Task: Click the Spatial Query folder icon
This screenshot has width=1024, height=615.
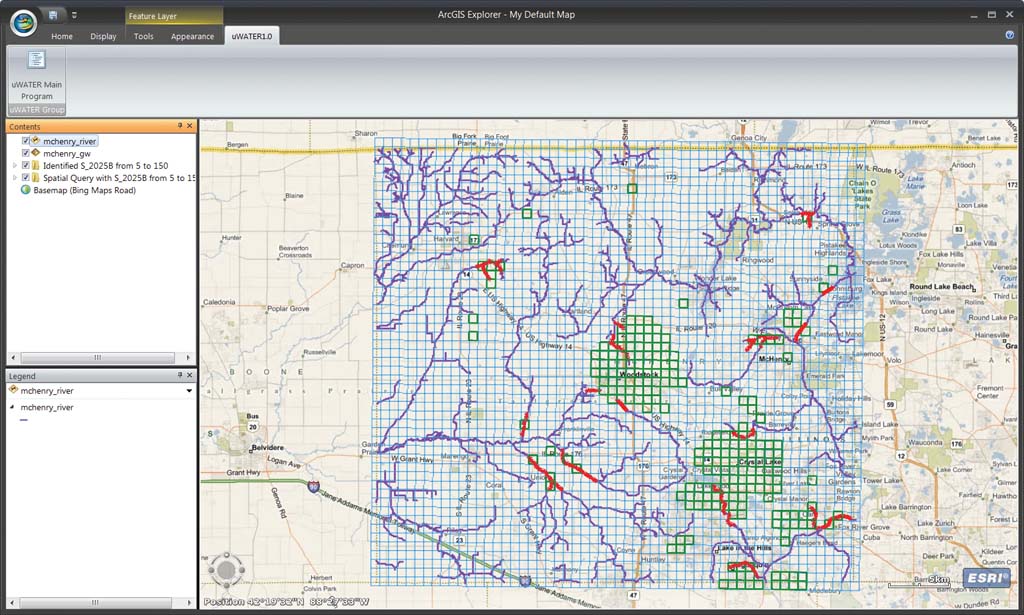Action: 36,178
